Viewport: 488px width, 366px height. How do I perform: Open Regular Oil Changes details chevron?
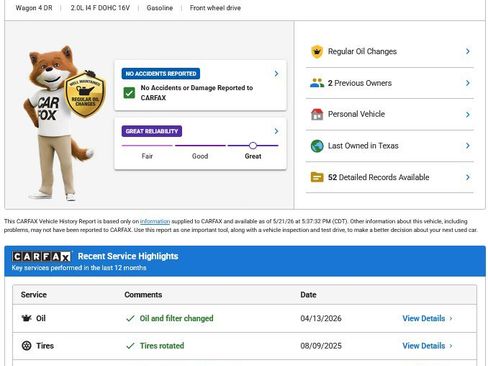(468, 51)
